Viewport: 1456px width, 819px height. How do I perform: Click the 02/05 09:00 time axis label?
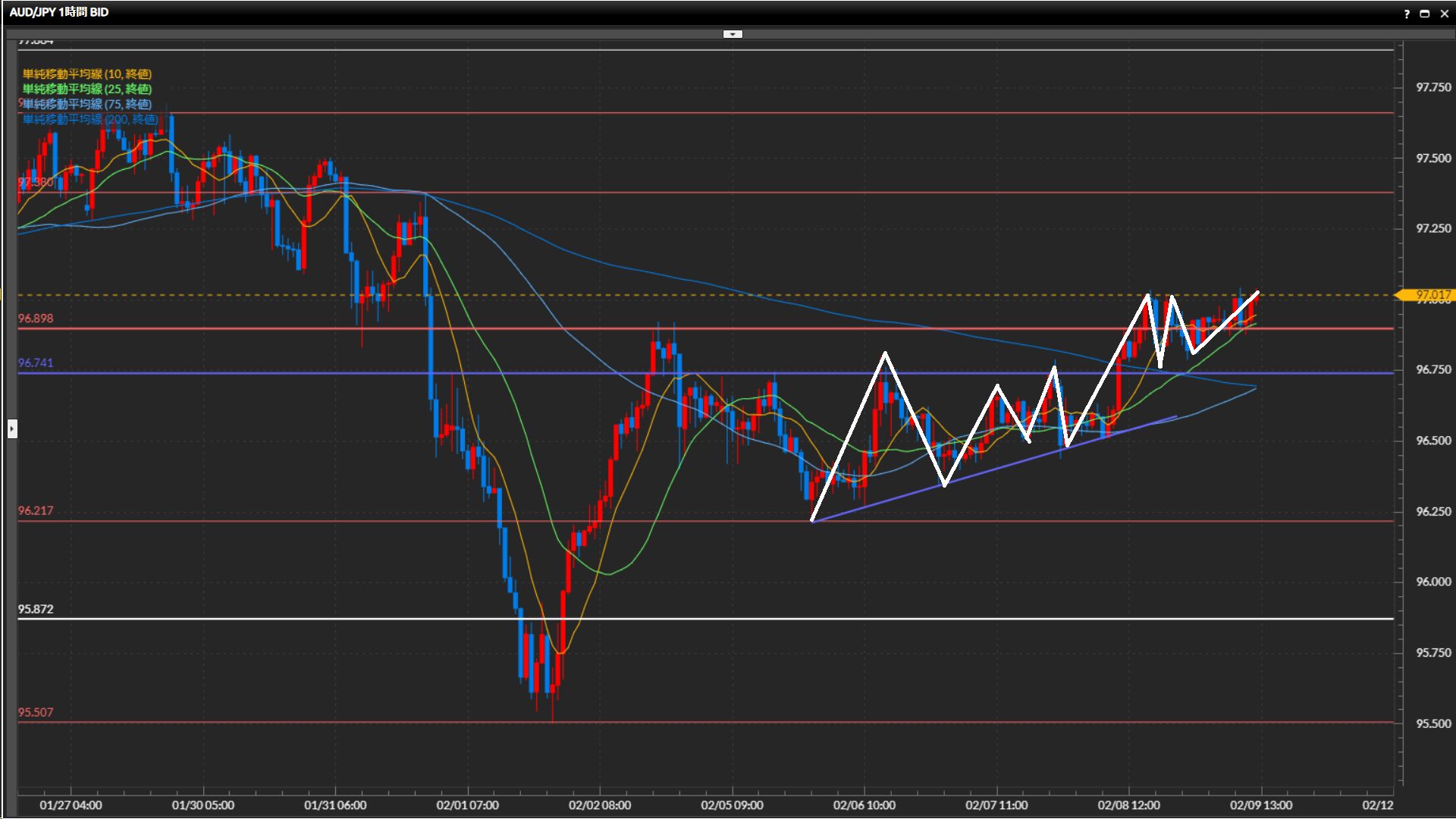point(732,805)
